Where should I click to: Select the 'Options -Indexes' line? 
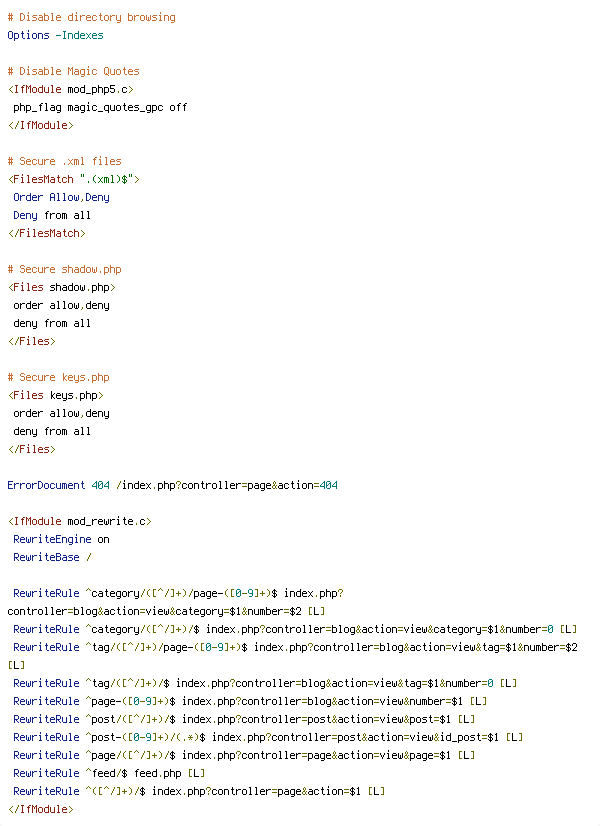tap(55, 35)
